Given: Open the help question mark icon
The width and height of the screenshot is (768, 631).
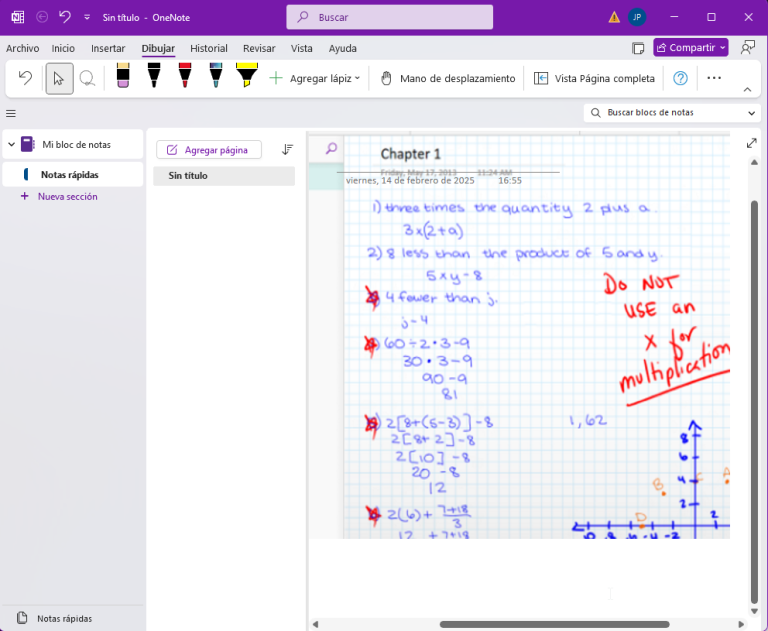Looking at the screenshot, I should coord(680,78).
